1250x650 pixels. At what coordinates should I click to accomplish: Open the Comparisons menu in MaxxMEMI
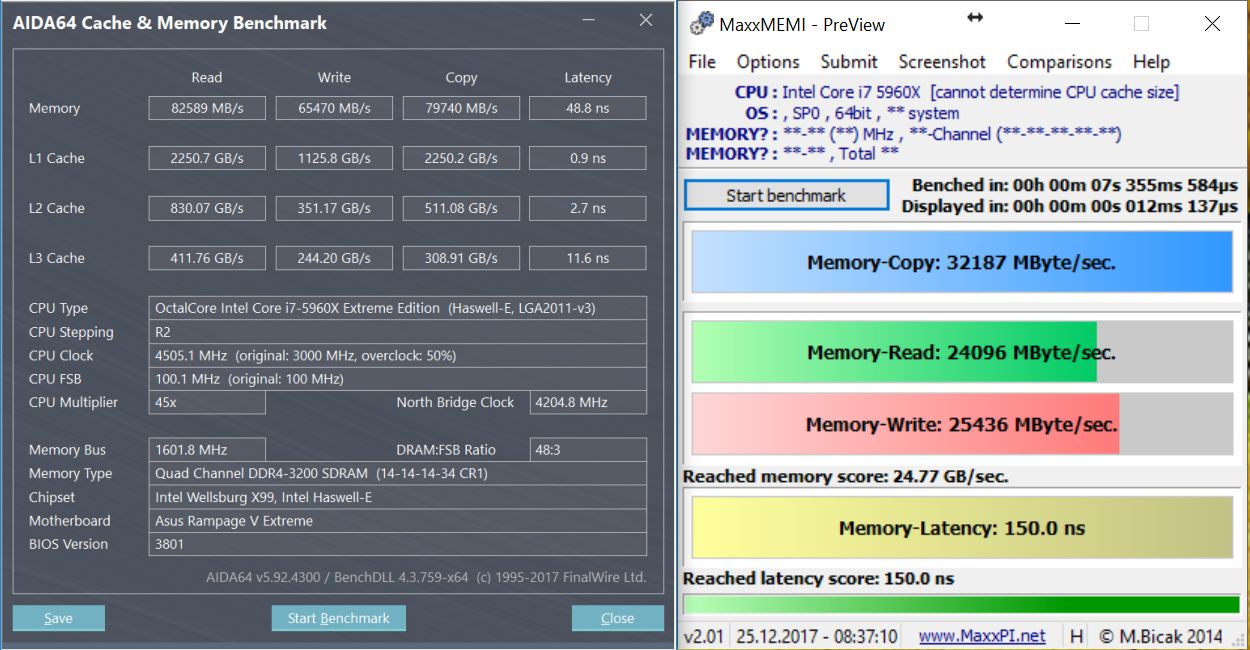[1059, 62]
